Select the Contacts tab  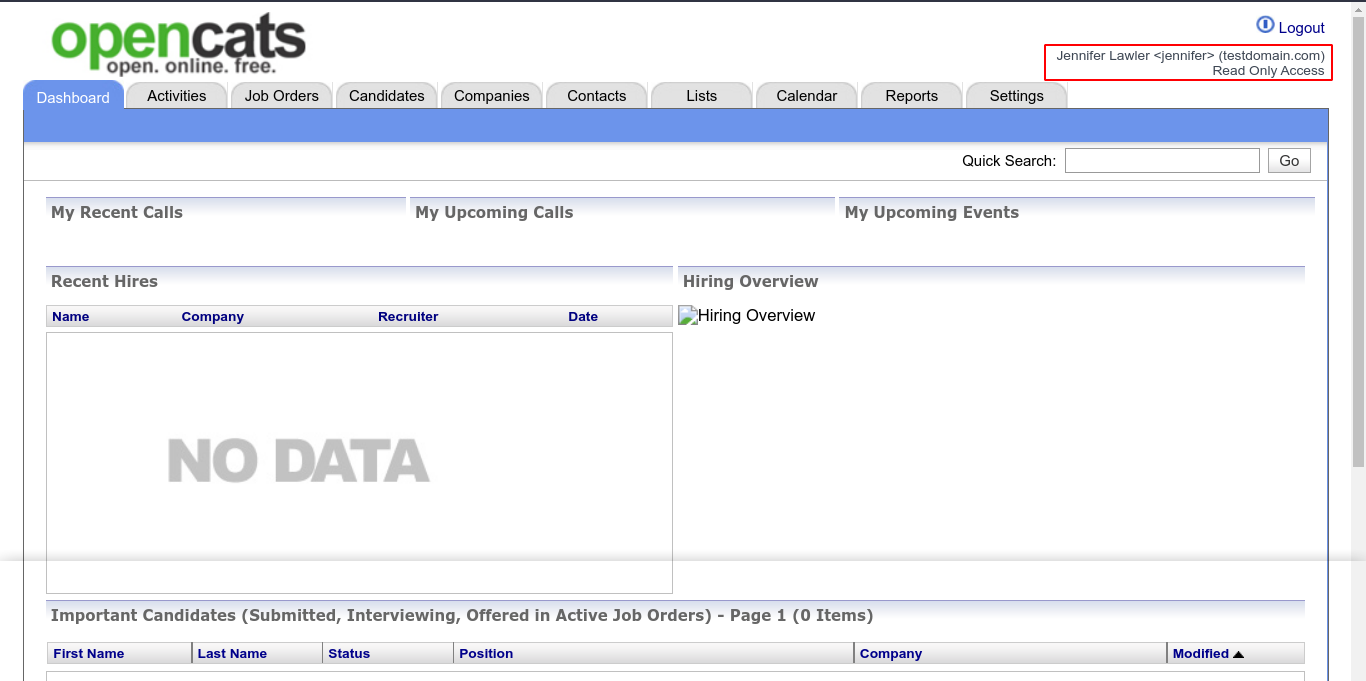596,96
